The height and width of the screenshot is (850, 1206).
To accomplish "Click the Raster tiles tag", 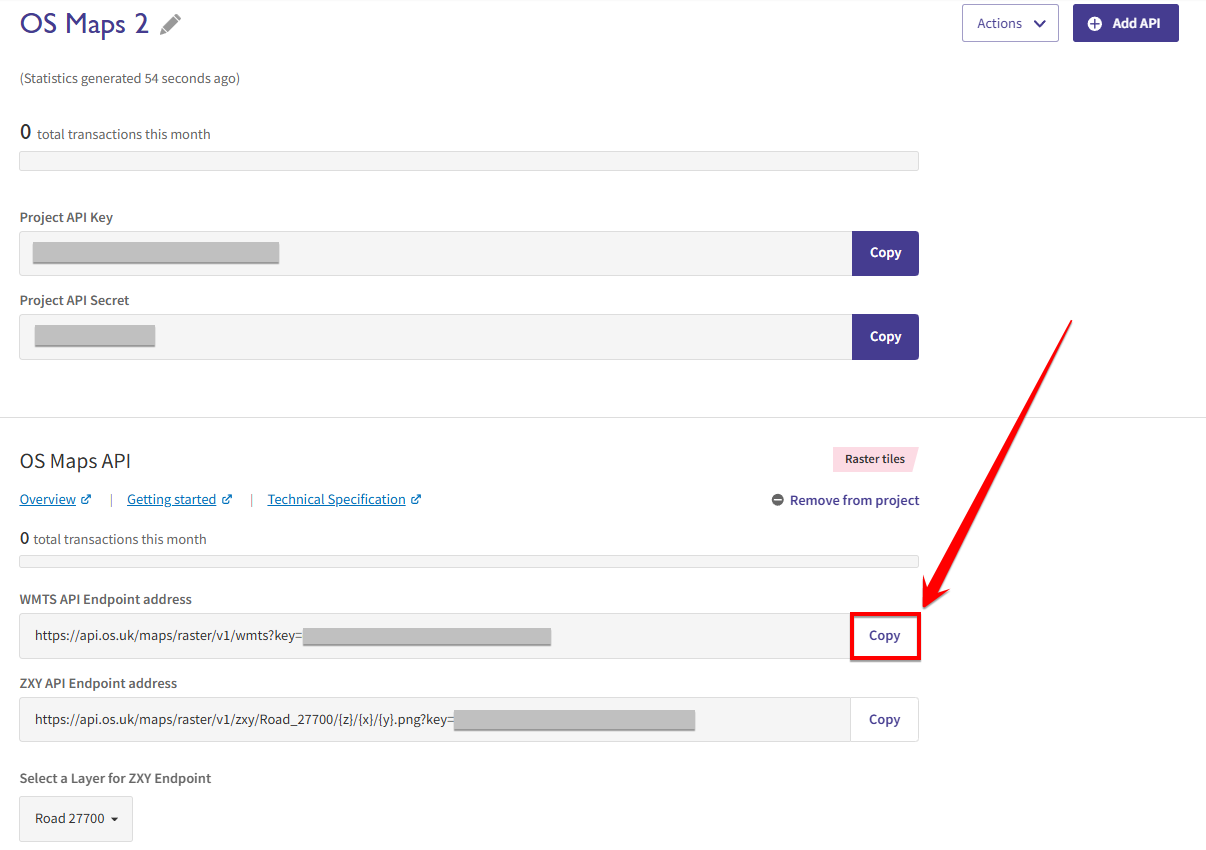I will click(x=875, y=459).
